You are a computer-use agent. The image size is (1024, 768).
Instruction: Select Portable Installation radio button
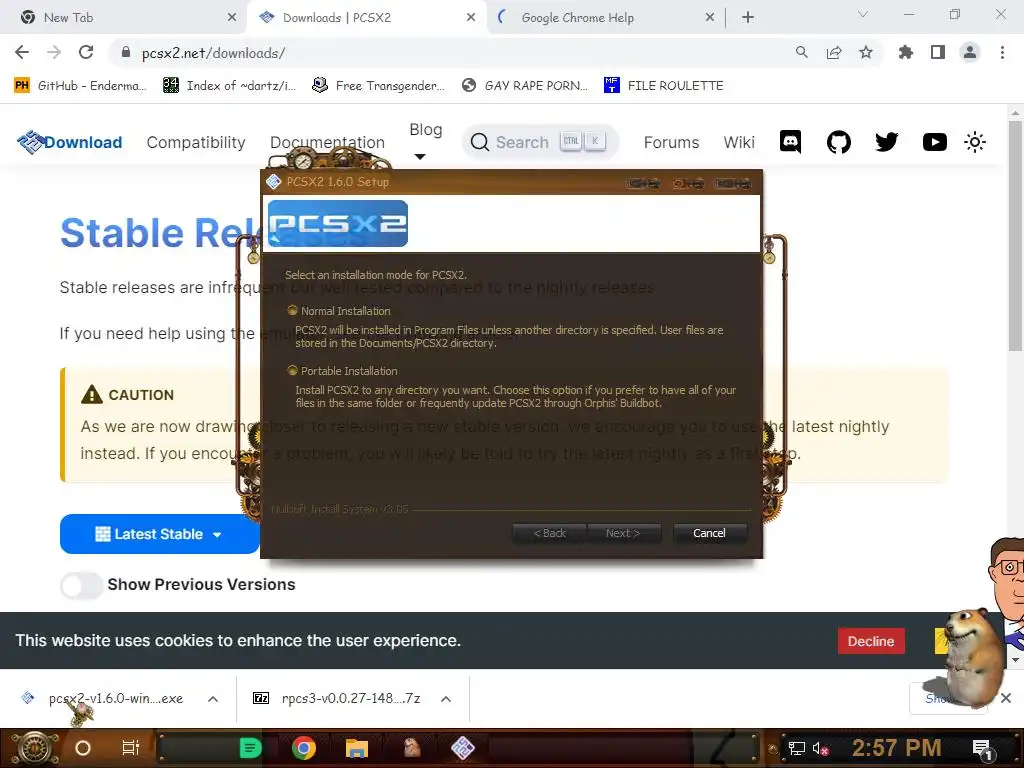tap(293, 370)
